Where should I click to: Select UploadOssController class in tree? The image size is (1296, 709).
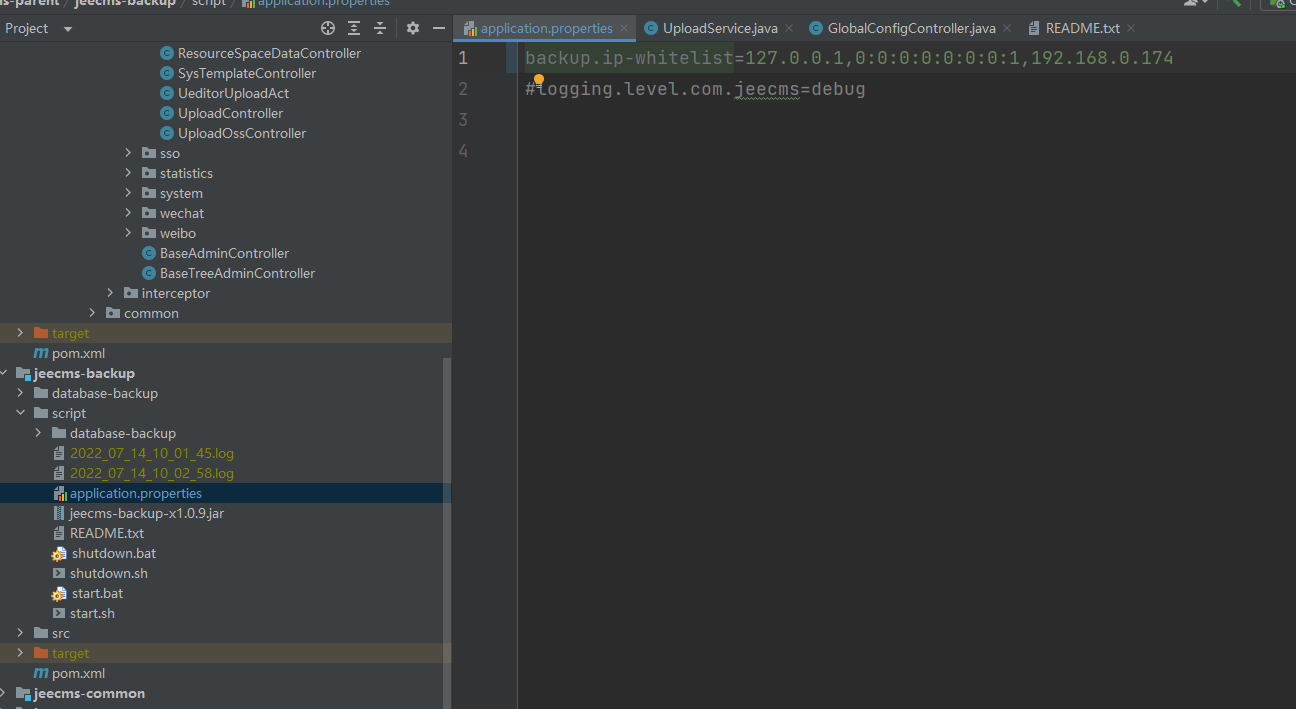click(241, 133)
